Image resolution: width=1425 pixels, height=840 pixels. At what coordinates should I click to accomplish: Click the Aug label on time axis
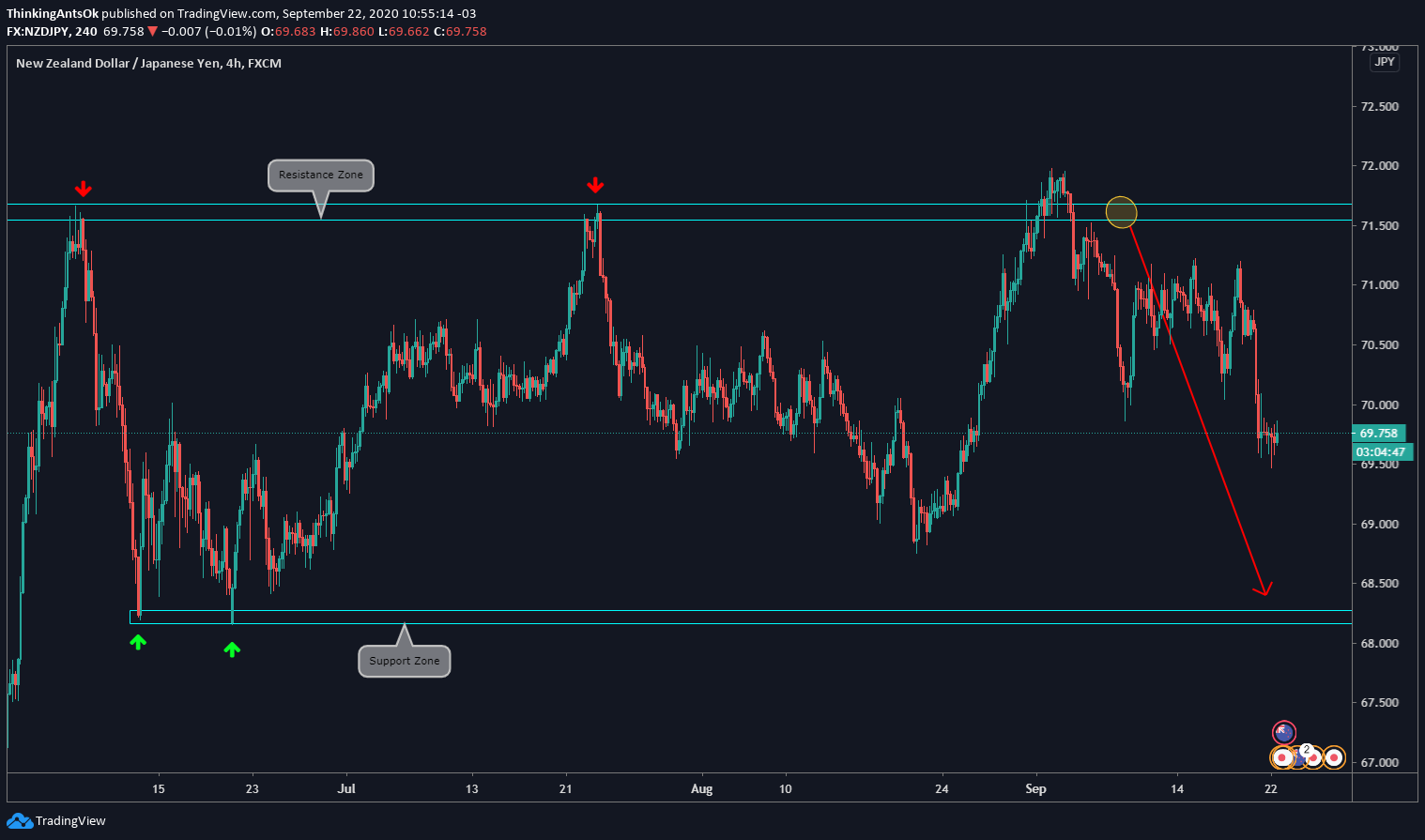point(701,789)
